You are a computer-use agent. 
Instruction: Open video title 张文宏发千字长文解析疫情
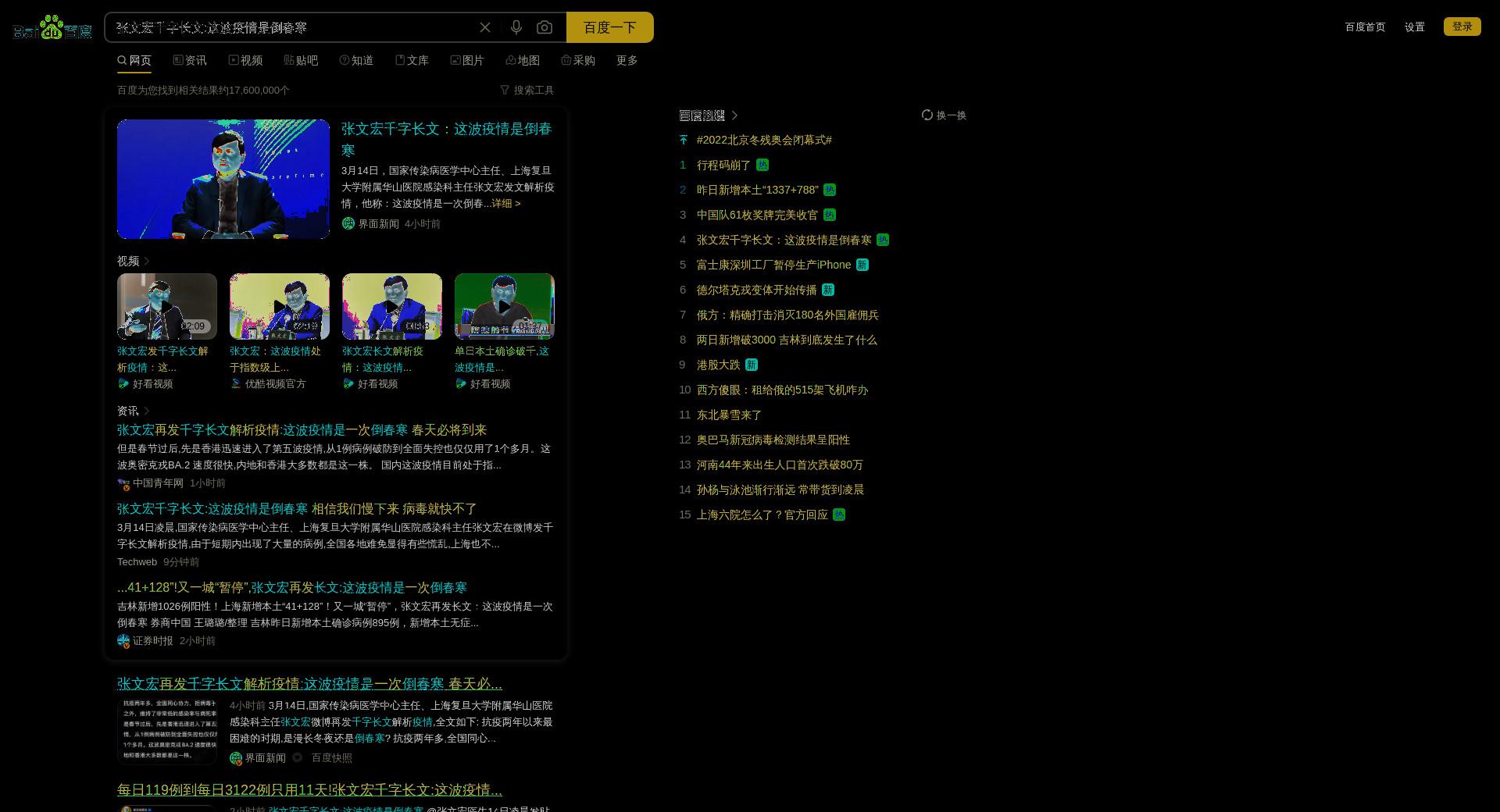click(x=163, y=359)
